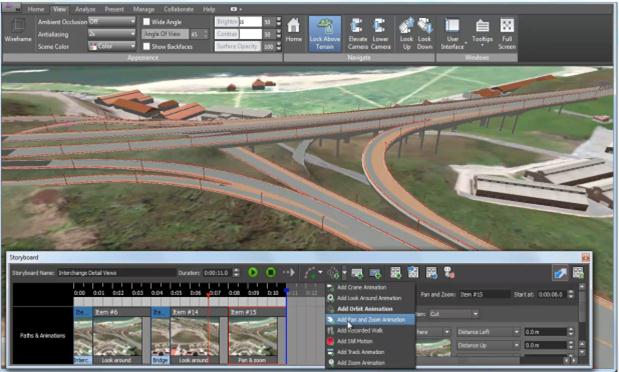Click the Home navigation icon in the Navigate group
This screenshot has width=619, height=372.
click(293, 30)
